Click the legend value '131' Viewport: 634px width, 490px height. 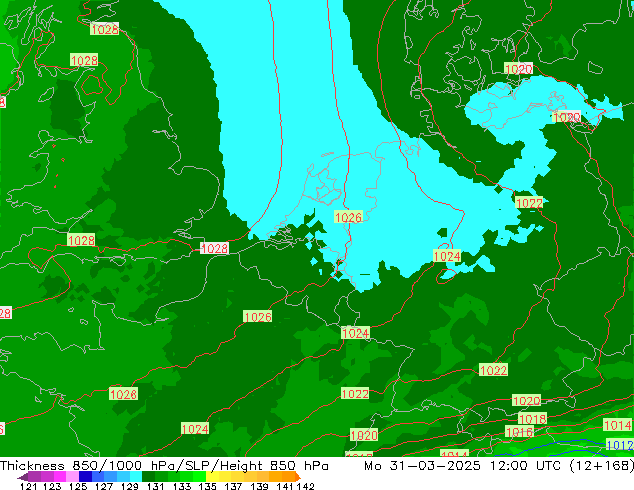coord(156,486)
